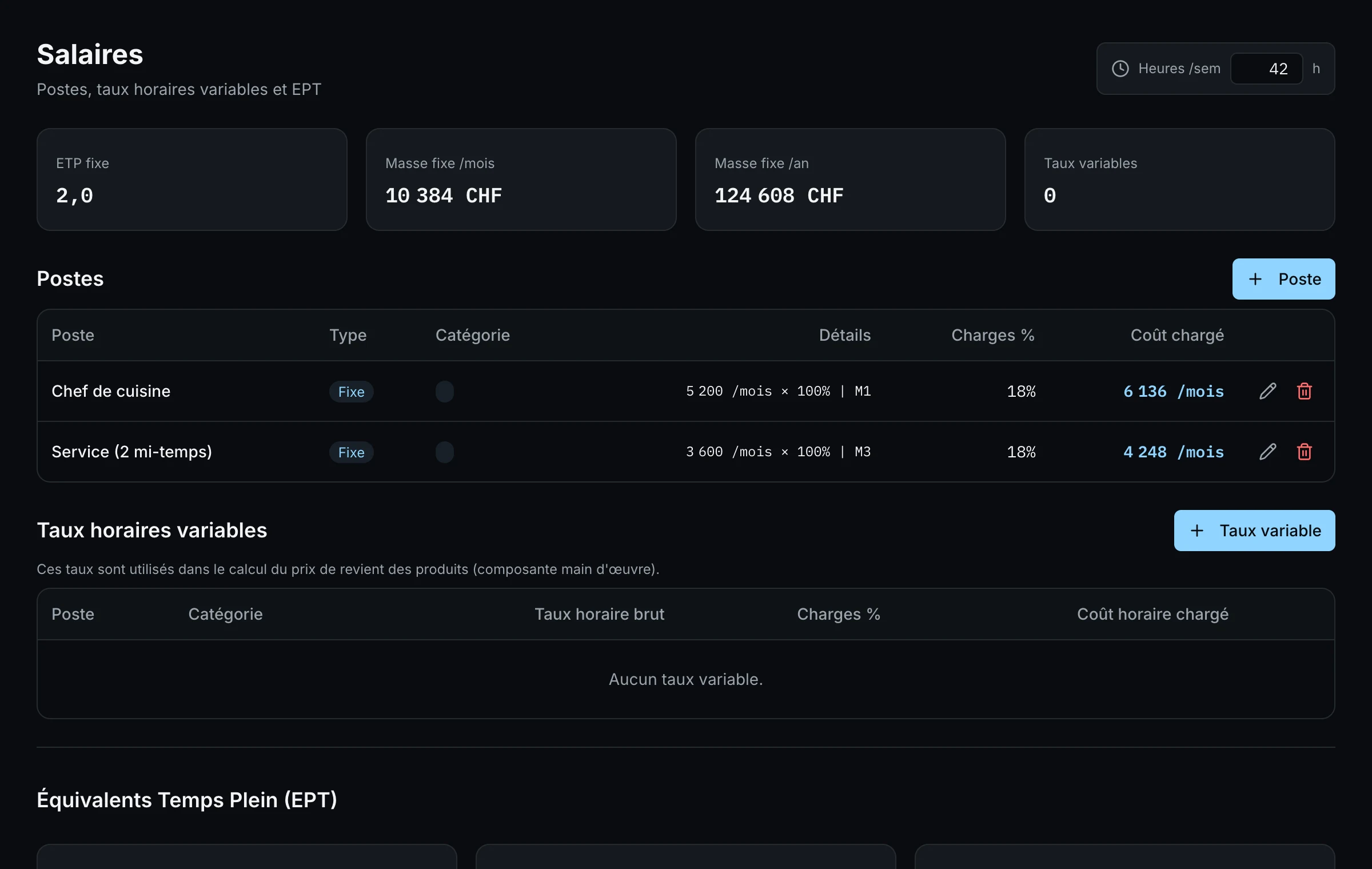Edit the Service (2 mi-temps) pencil icon
Screen dimensions: 1372x869
tap(1267, 452)
